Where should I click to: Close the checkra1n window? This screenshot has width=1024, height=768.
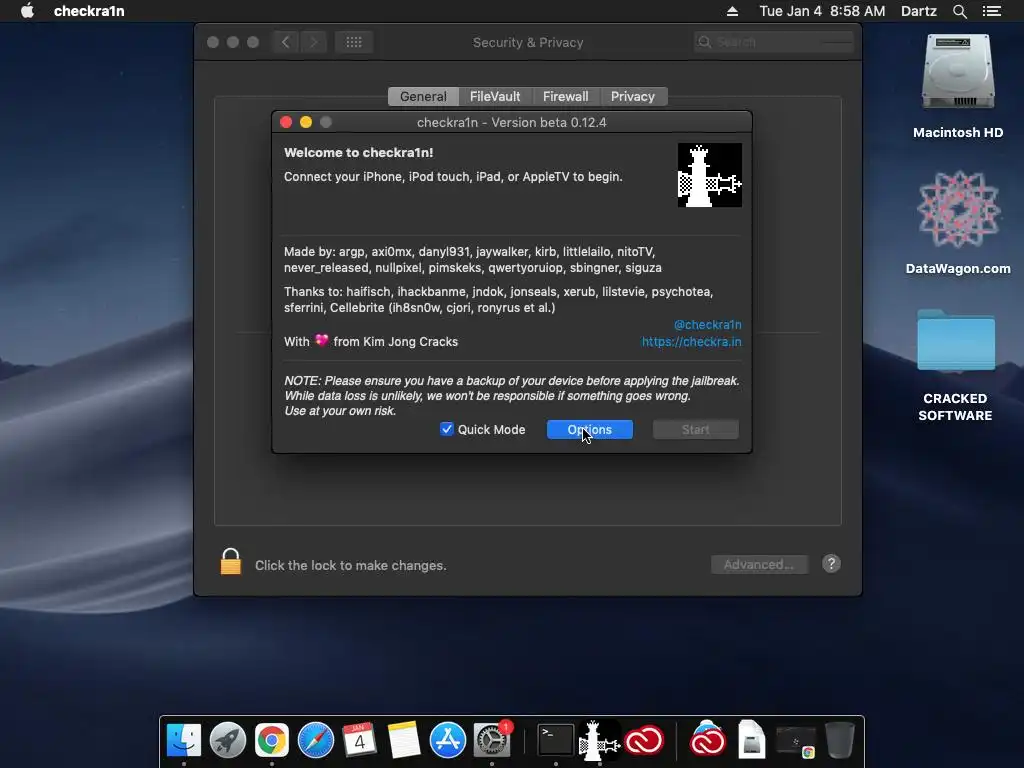coord(286,122)
